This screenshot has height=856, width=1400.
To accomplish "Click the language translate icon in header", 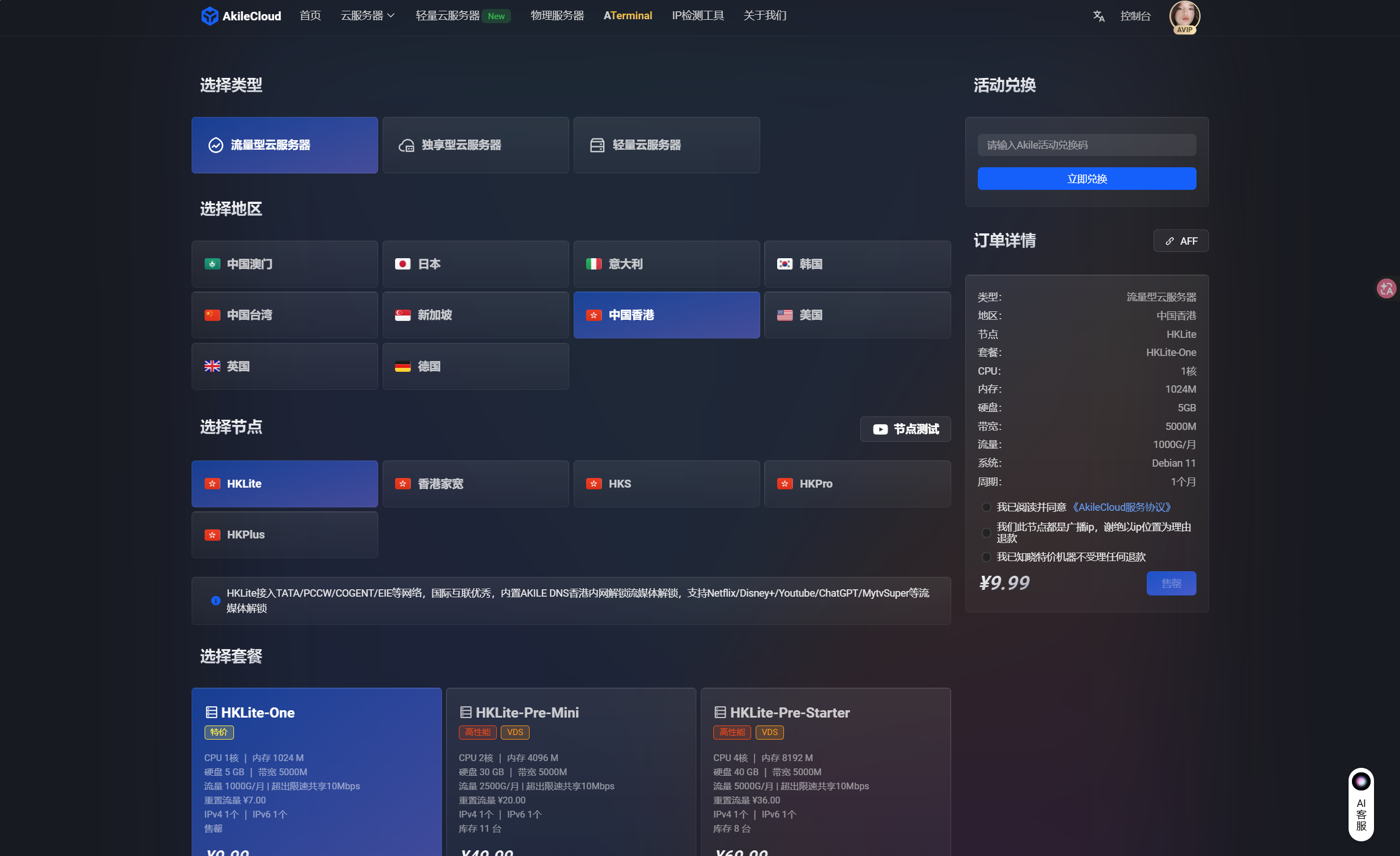I will point(1098,16).
